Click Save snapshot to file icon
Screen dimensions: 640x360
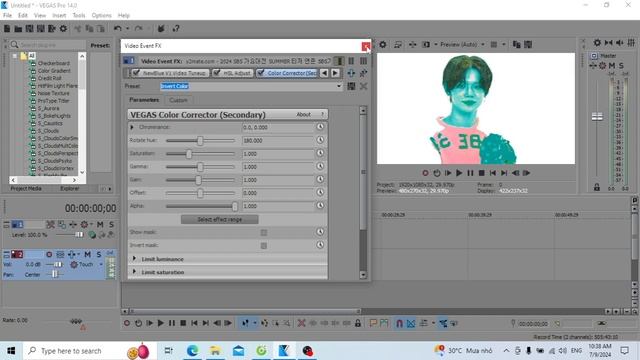(x=528, y=44)
